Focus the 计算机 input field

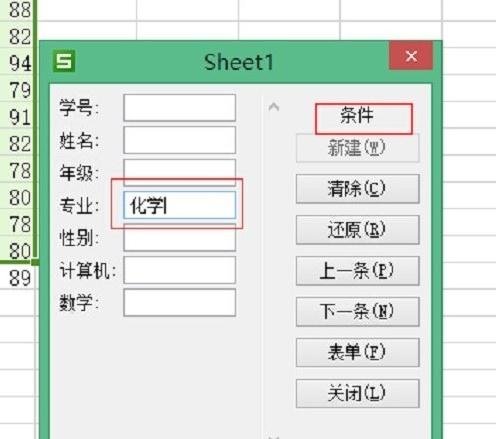(x=180, y=270)
